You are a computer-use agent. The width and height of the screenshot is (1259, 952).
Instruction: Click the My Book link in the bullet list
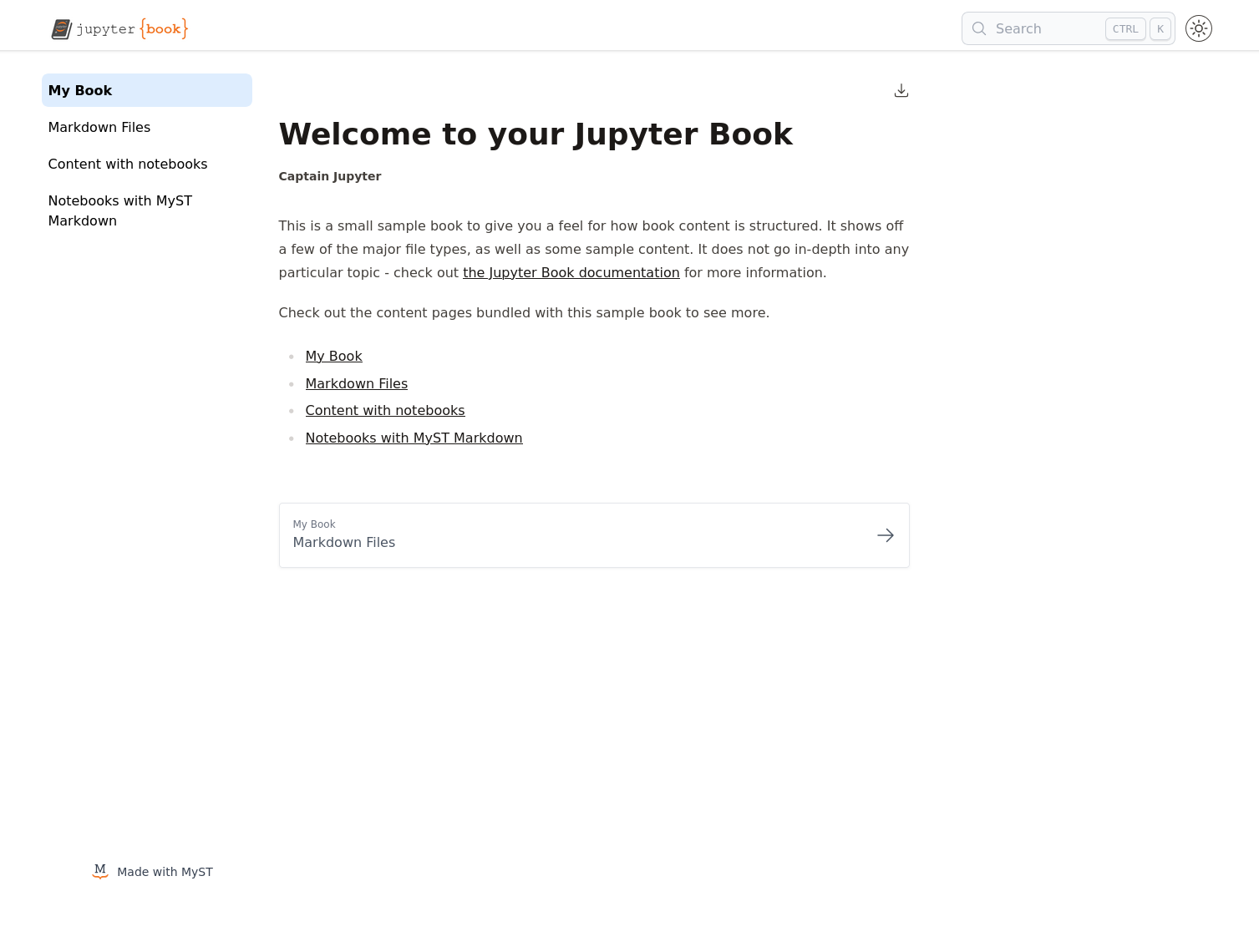point(333,356)
